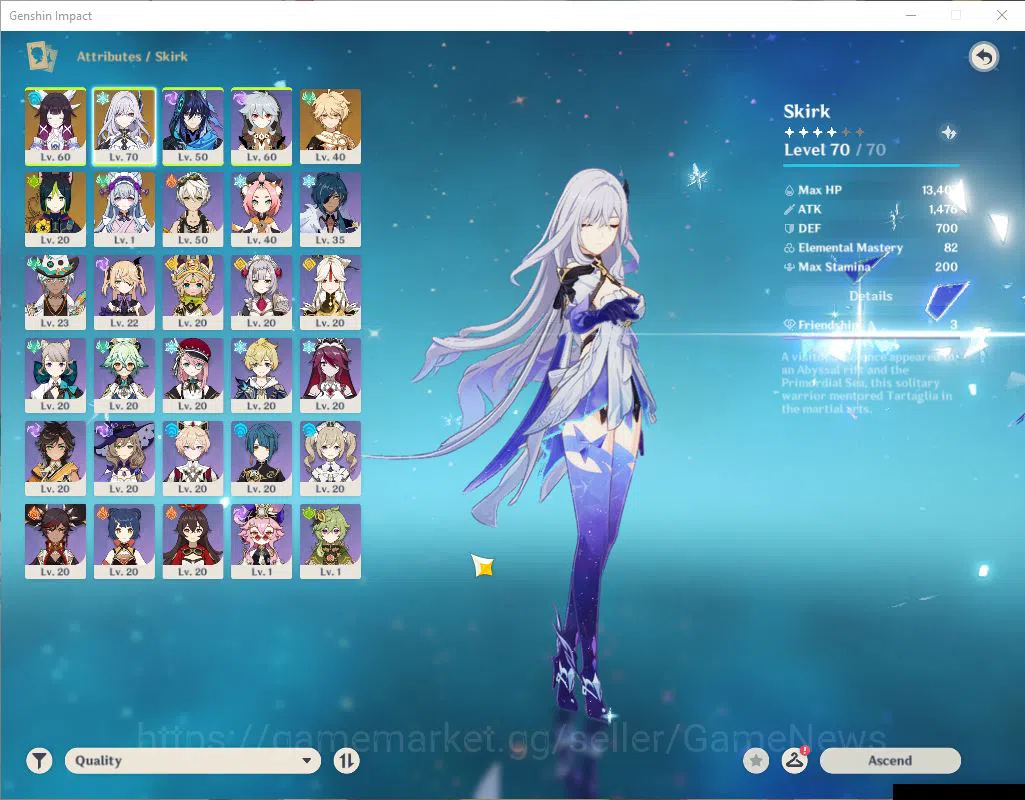The height and width of the screenshot is (800, 1025).
Task: Select Dahlia's Lv. 20 portrait
Action: click(193, 458)
